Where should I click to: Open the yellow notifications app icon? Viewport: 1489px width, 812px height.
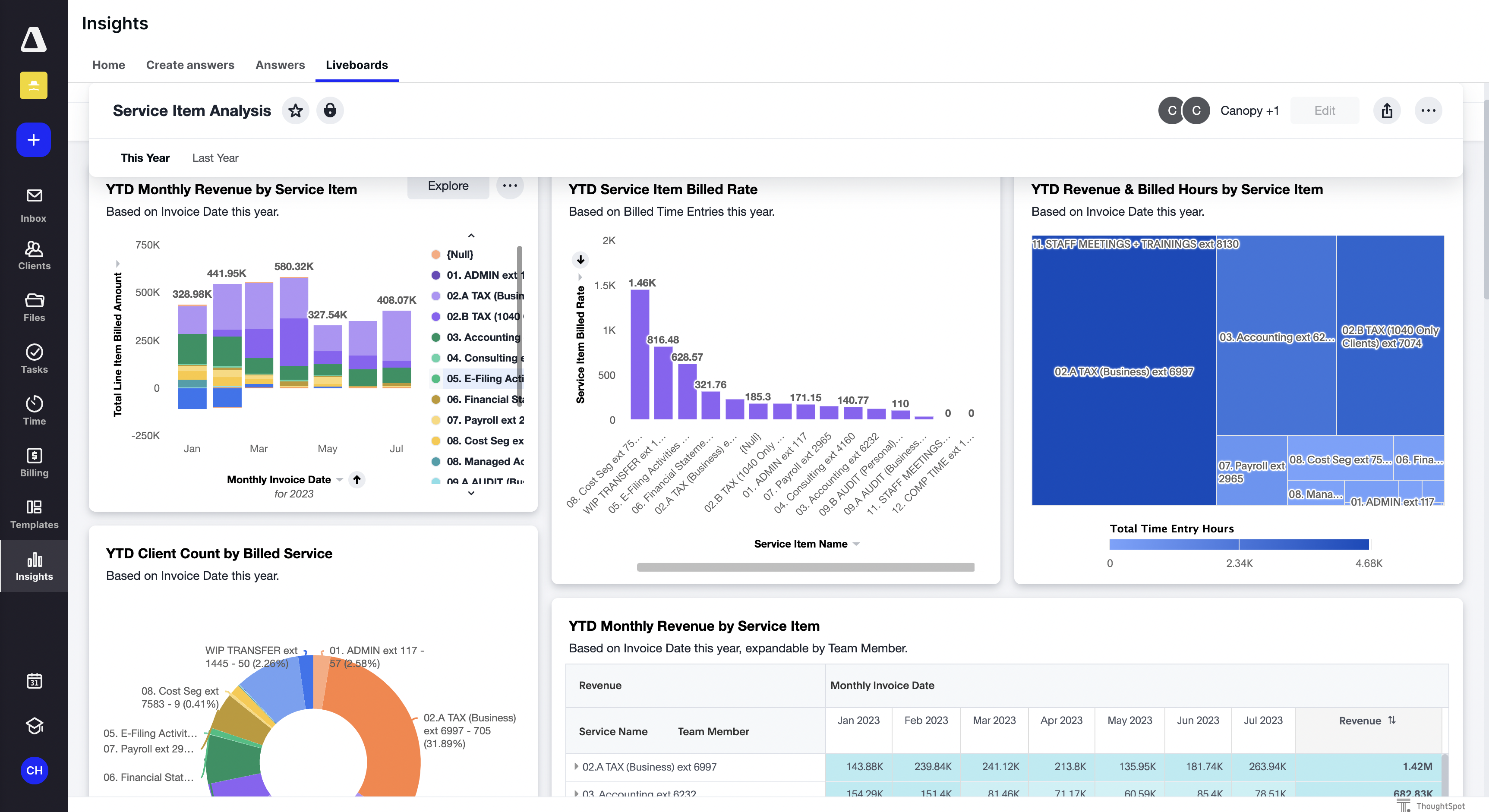(x=34, y=85)
